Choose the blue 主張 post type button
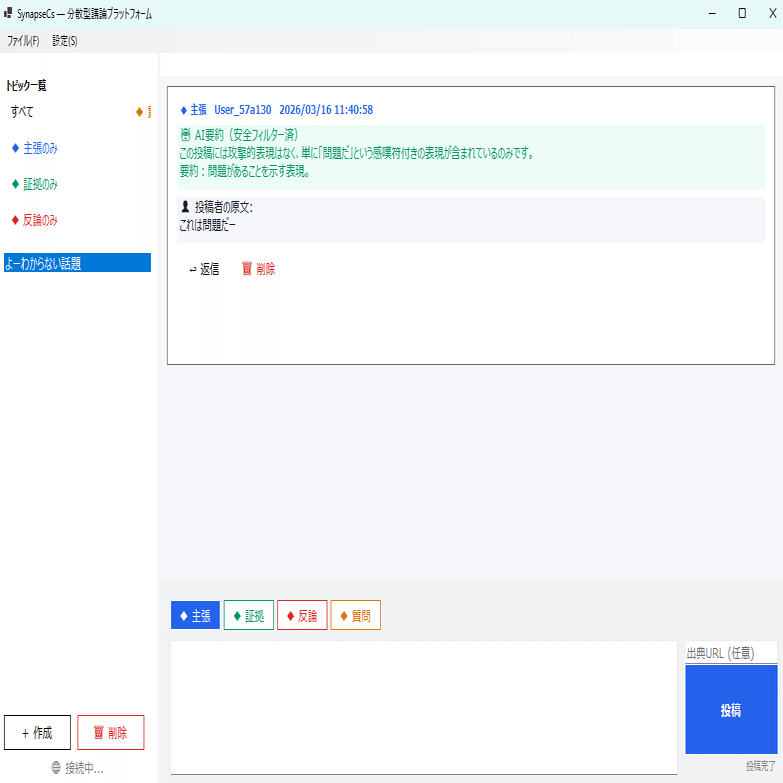The image size is (783, 783). [x=195, y=615]
